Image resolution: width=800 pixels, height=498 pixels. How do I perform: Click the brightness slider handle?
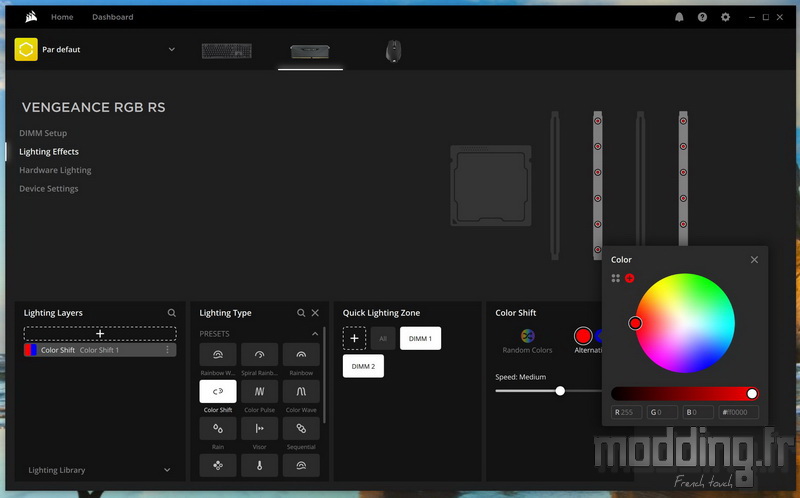752,393
